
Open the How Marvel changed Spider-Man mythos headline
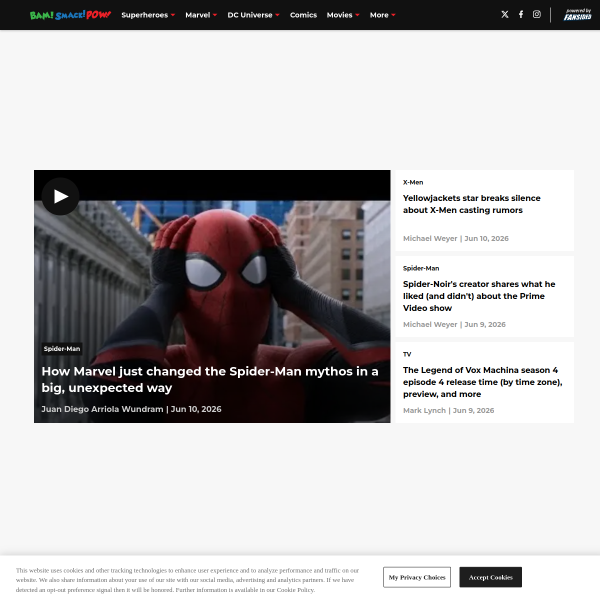210,379
